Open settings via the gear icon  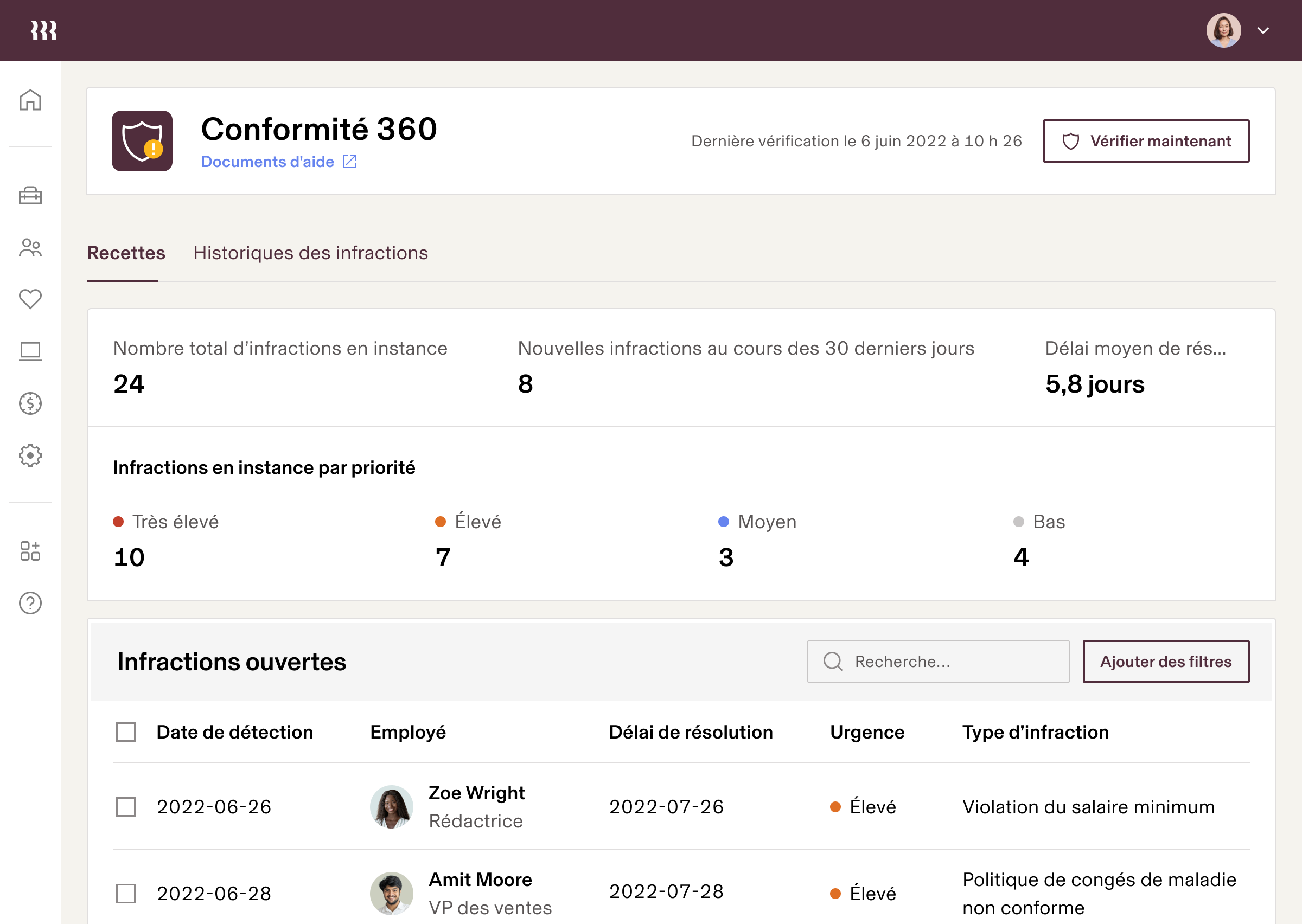point(30,455)
